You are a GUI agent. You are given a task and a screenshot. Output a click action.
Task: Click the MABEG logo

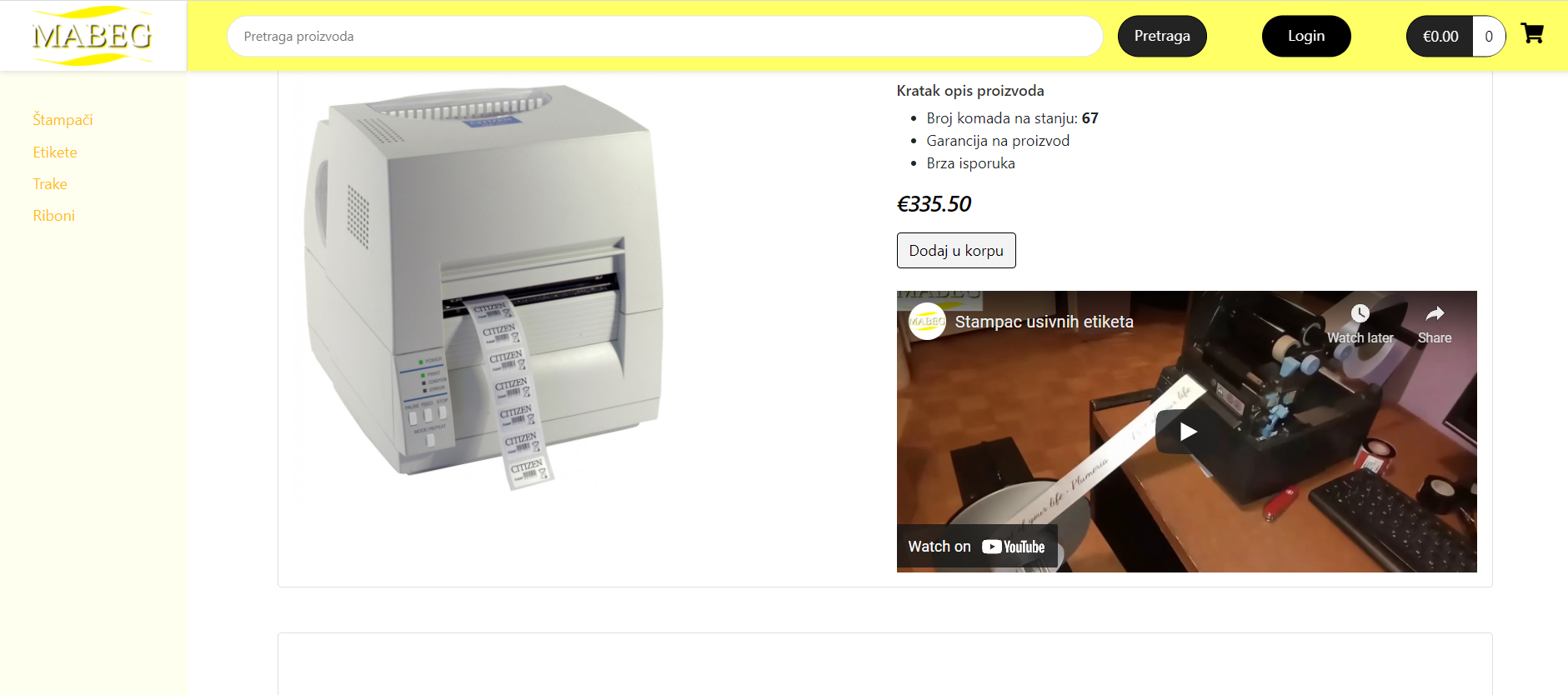[93, 36]
